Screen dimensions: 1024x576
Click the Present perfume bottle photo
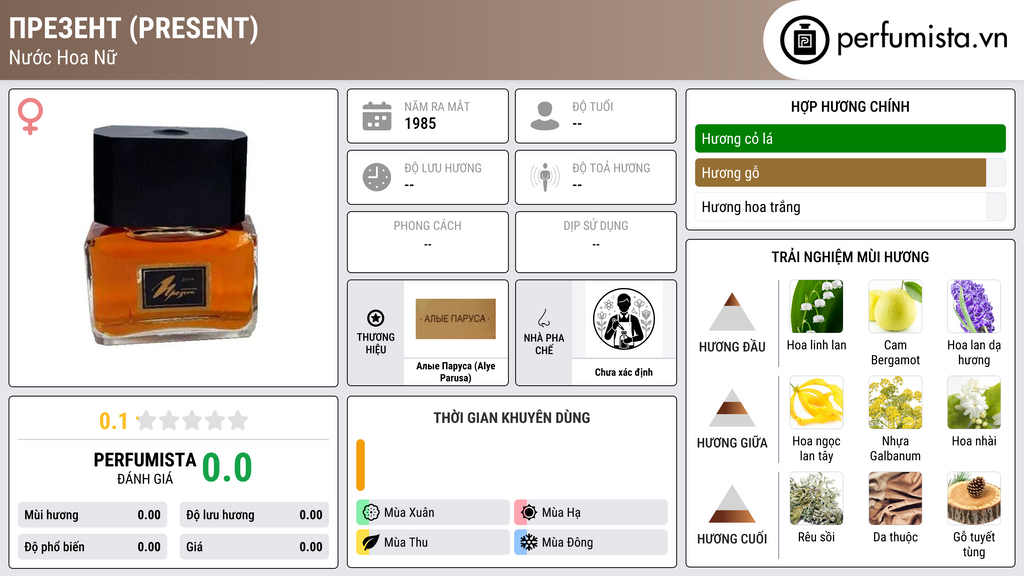pos(171,236)
